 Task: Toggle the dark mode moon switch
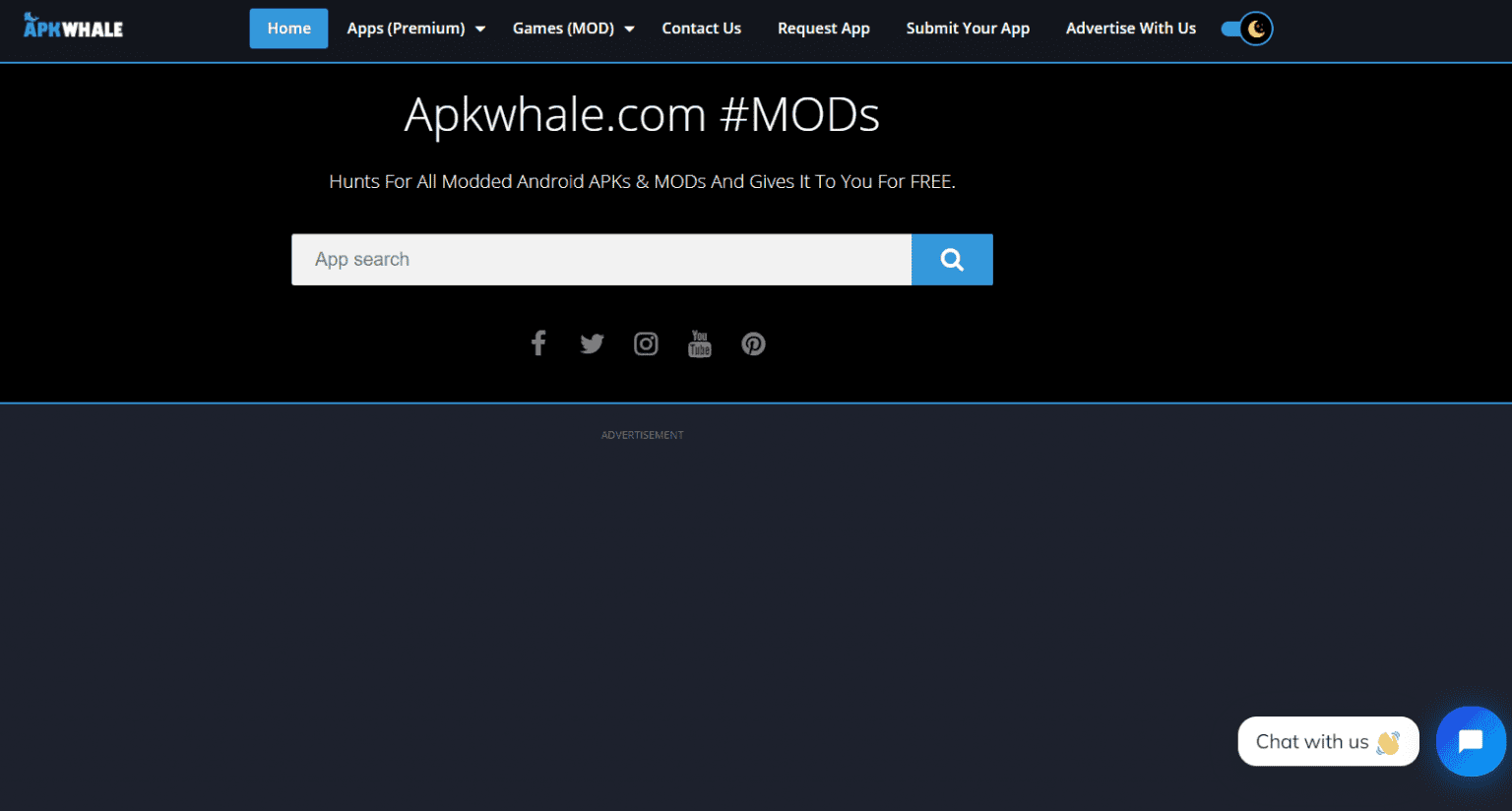coord(1247,29)
